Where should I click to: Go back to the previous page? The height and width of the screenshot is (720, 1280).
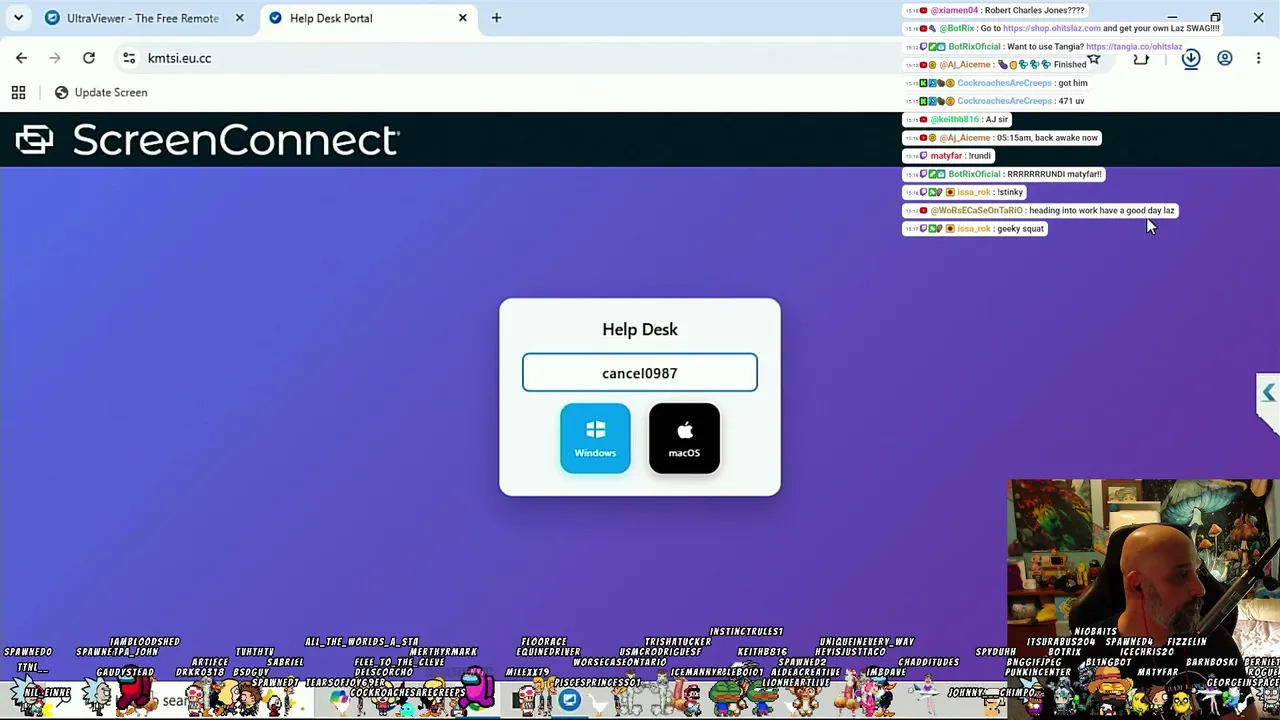click(21, 58)
